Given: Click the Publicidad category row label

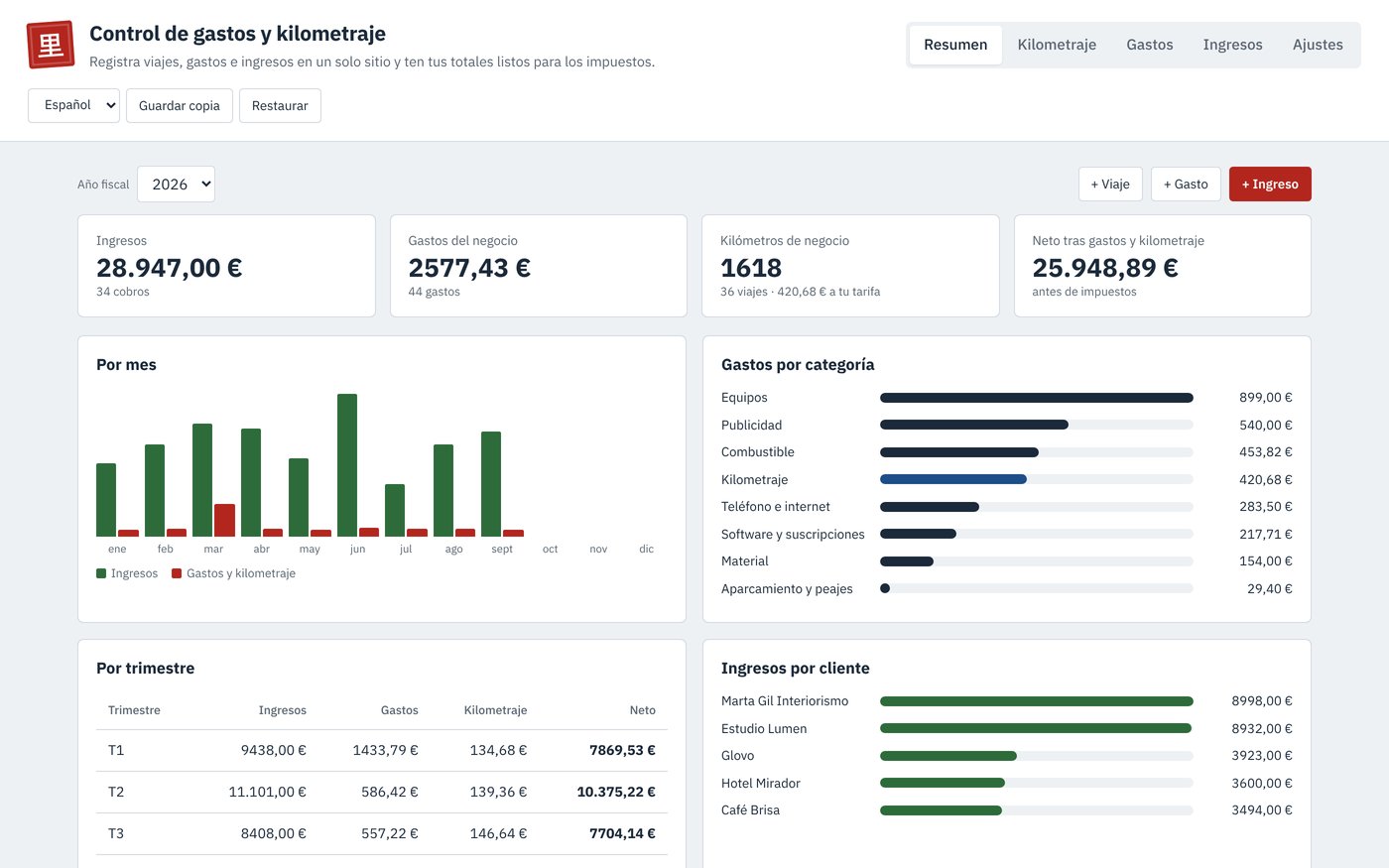Looking at the screenshot, I should pos(751,425).
